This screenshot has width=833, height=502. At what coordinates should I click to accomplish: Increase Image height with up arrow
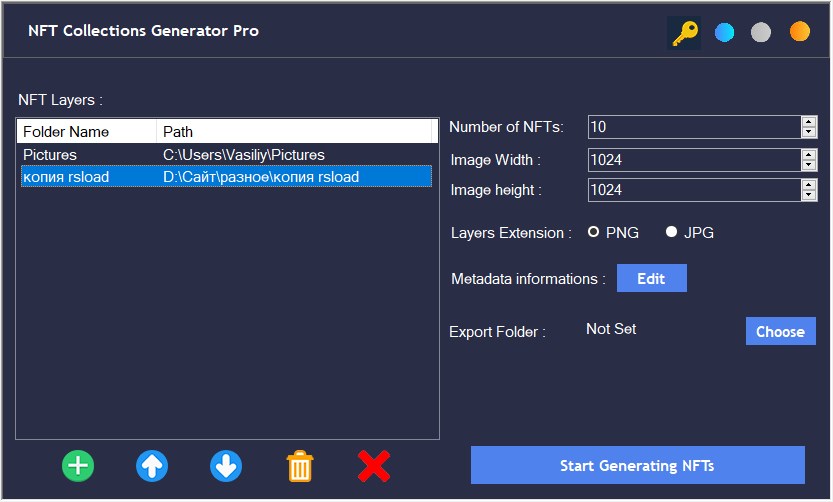[x=809, y=185]
